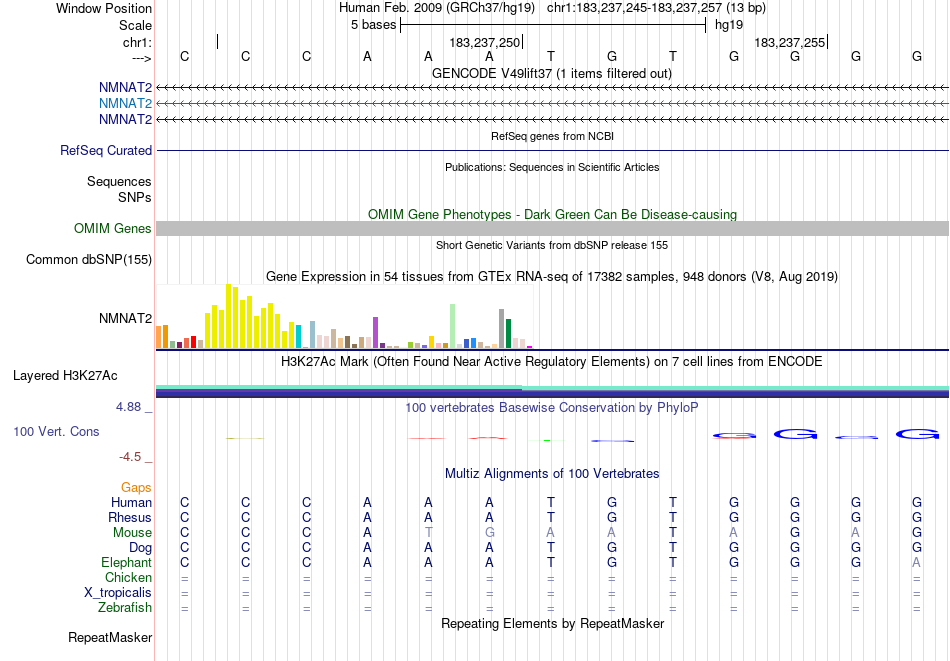950x661 pixels.
Task: Click the tall light-green GTEx expression bar
Action: pos(453,326)
